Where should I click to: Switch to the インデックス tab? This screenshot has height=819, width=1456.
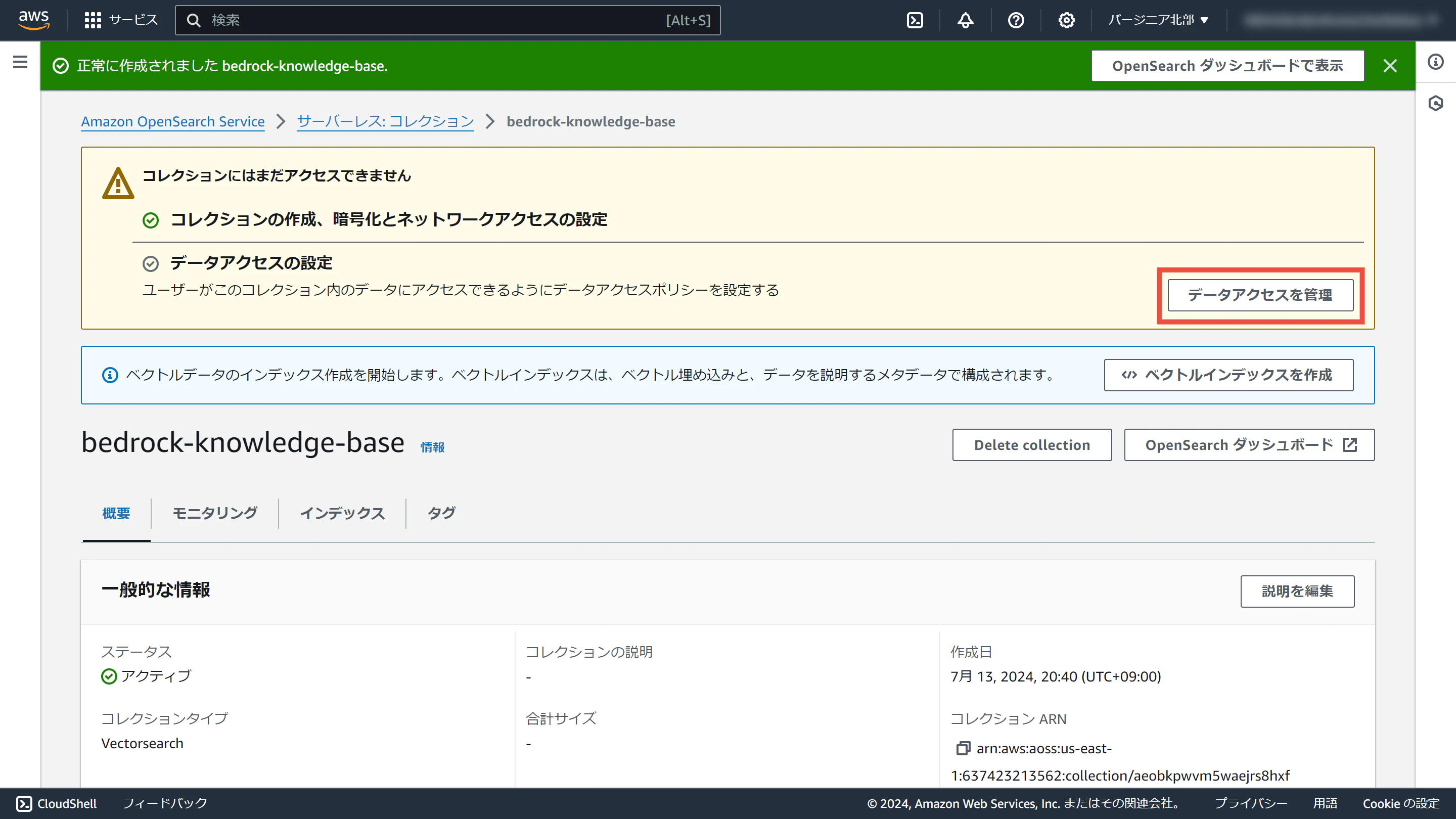343,513
